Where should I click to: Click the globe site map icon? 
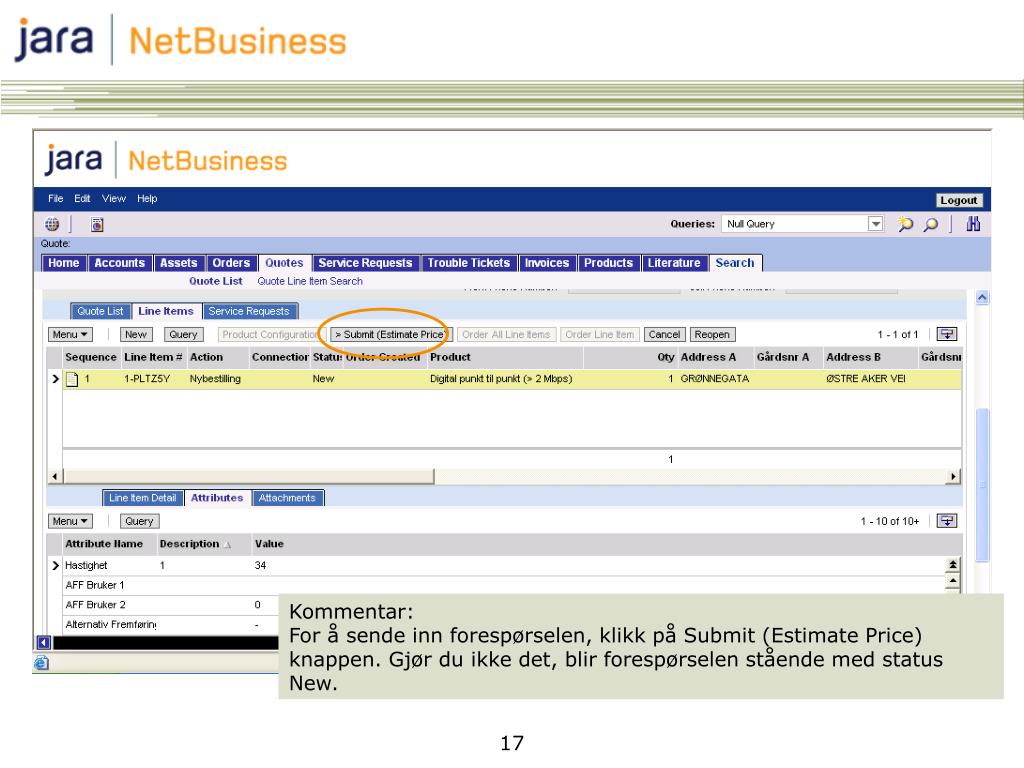pyautogui.click(x=52, y=225)
